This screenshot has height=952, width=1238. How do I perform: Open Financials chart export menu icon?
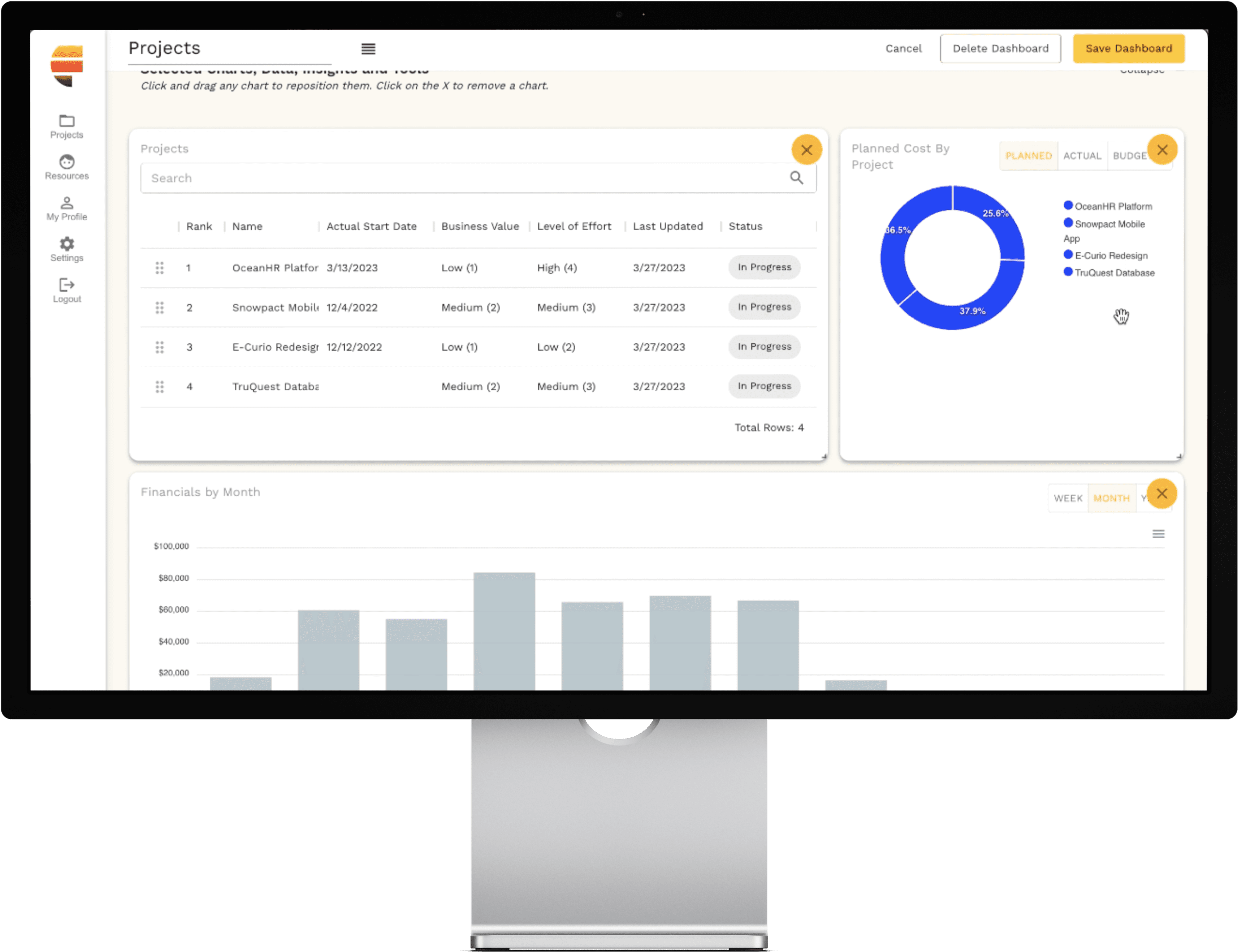click(x=1158, y=534)
